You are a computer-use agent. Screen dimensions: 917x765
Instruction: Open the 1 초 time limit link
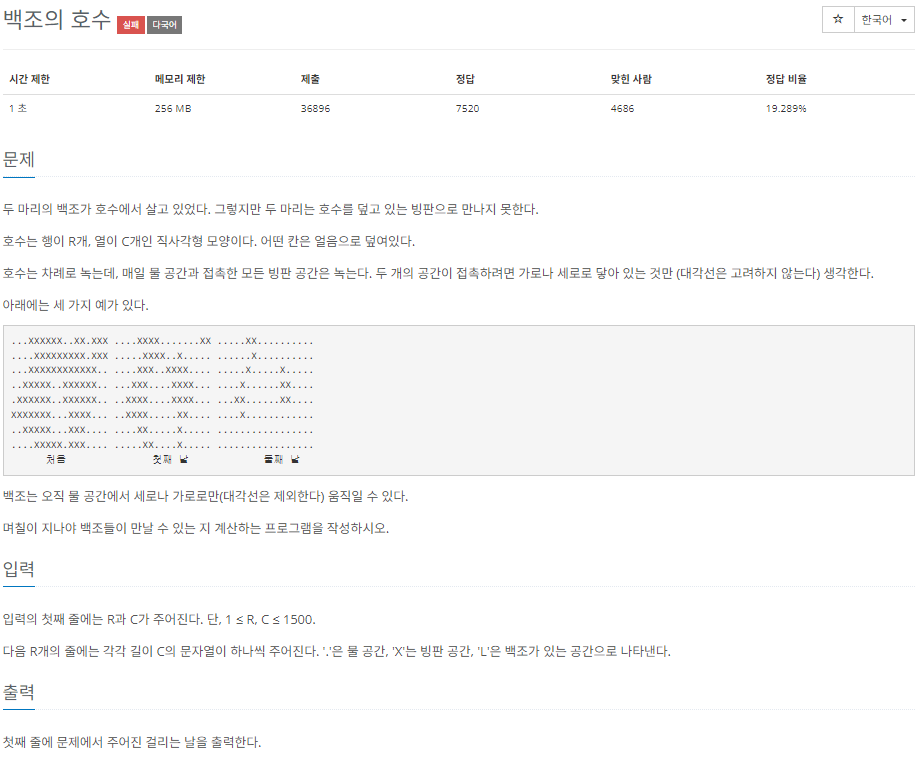click(x=15, y=108)
